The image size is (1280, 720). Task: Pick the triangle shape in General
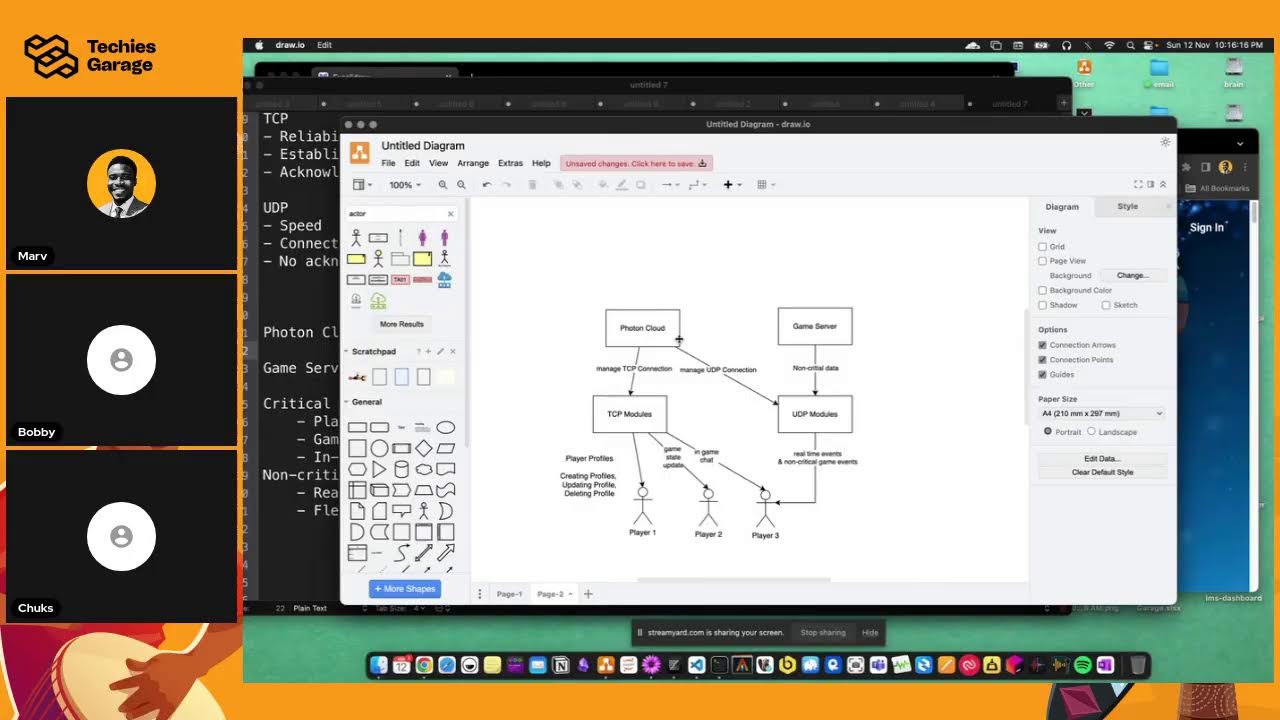click(x=379, y=469)
